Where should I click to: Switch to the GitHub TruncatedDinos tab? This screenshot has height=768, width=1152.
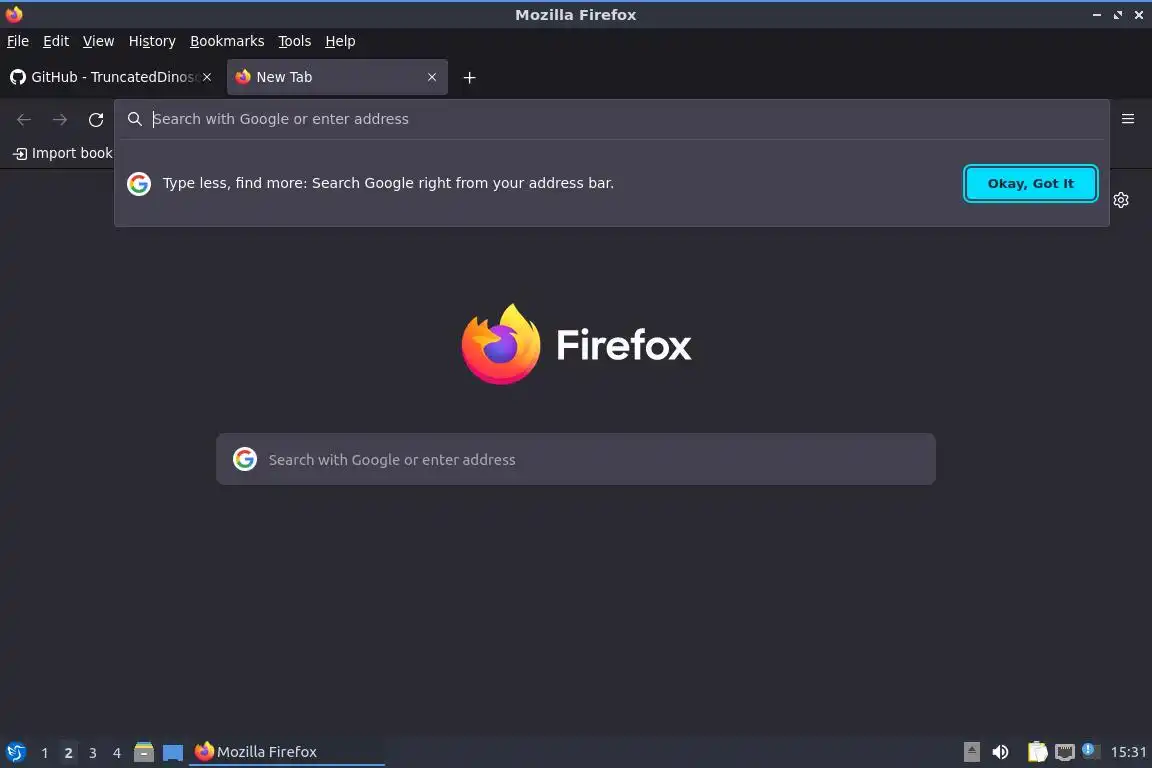coord(111,77)
